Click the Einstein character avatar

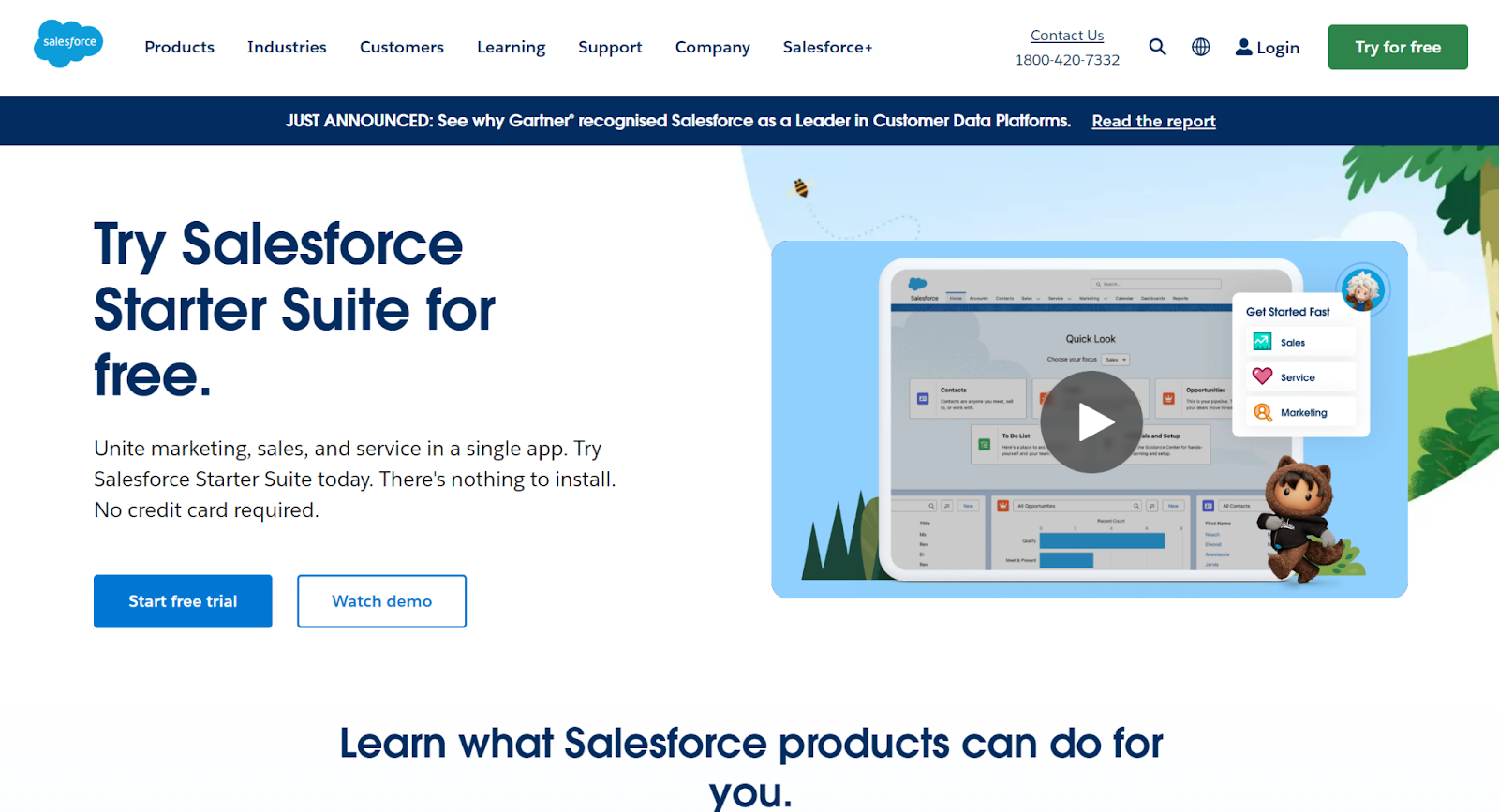[x=1363, y=289]
